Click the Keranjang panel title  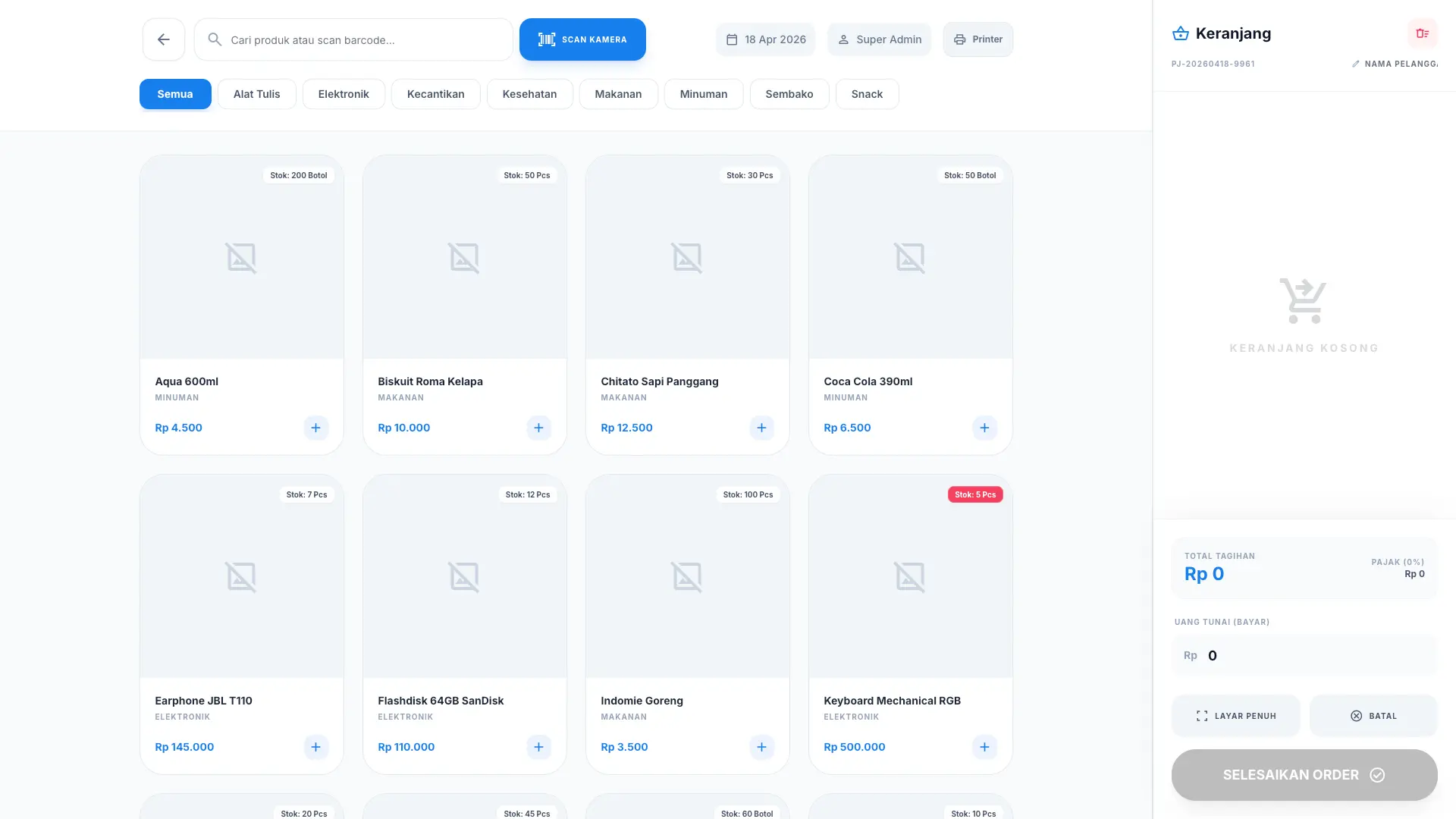[x=1233, y=33]
